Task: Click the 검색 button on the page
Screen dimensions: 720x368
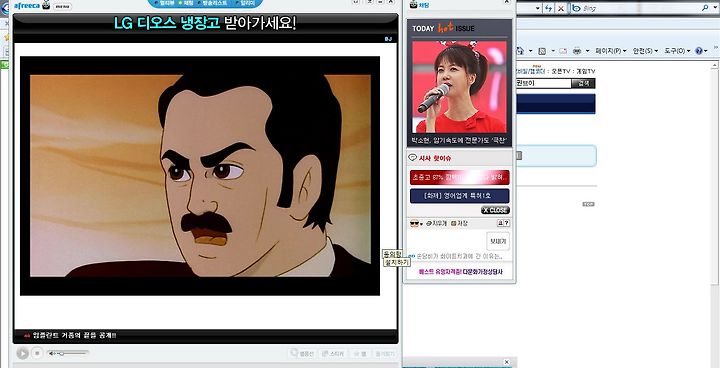Action: [x=583, y=83]
